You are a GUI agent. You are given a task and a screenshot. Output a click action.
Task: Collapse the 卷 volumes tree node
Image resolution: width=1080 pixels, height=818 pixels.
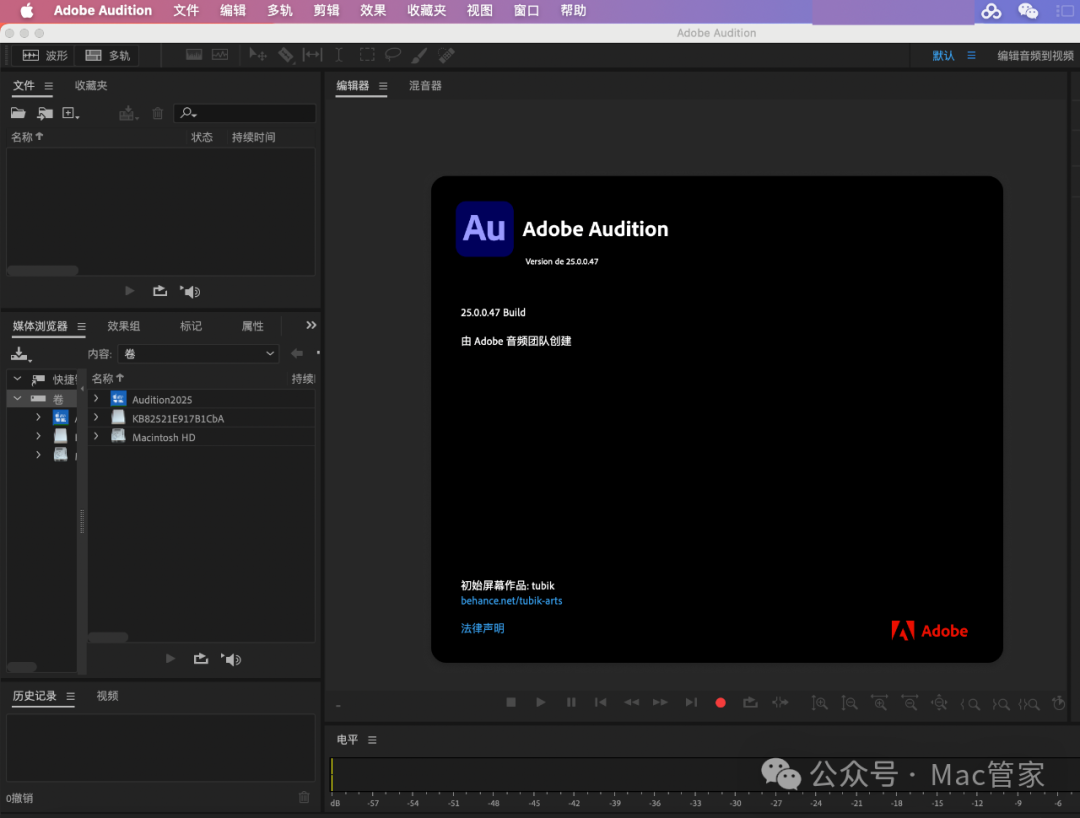pyautogui.click(x=17, y=398)
